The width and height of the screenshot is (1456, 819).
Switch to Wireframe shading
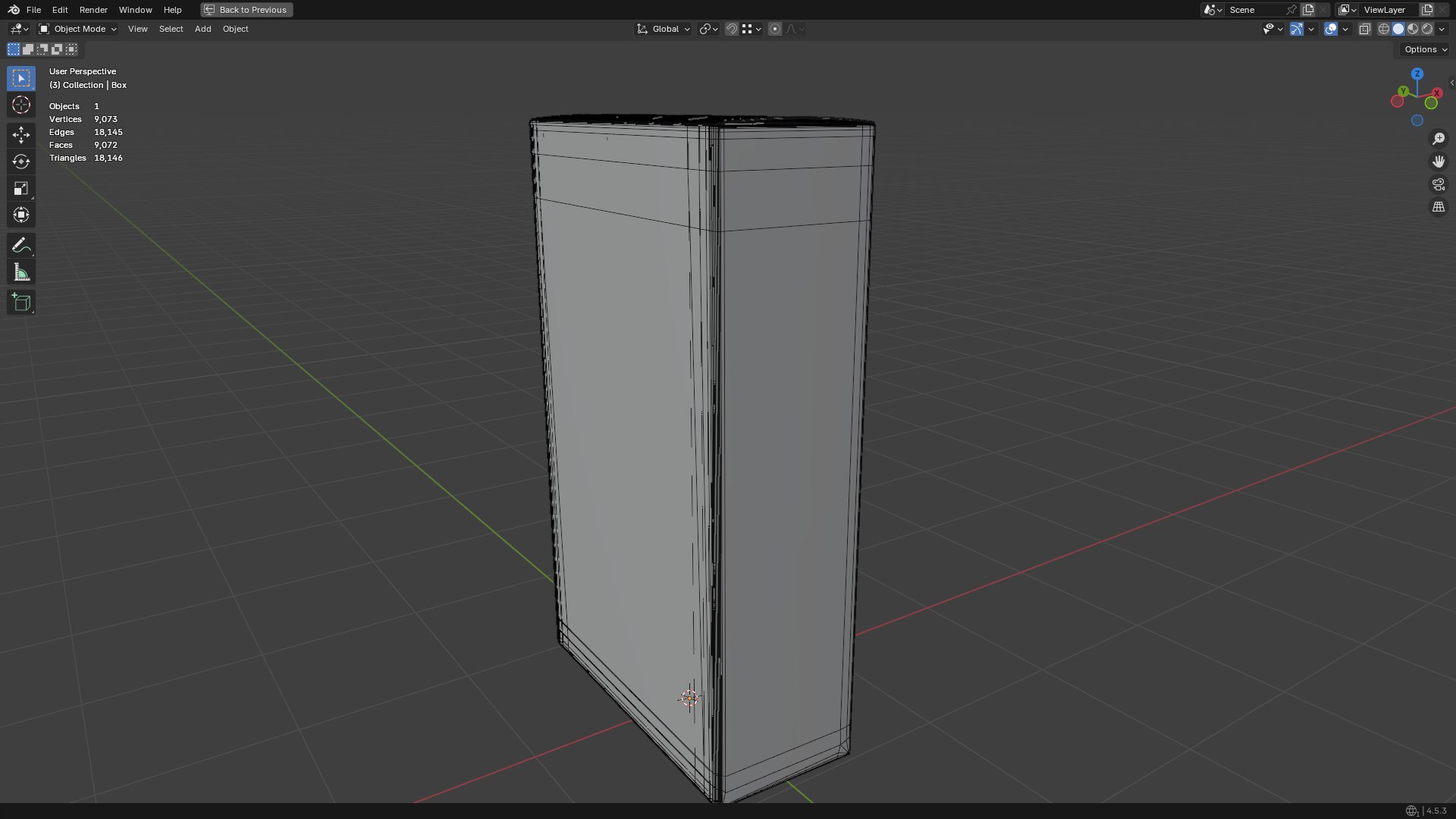pyautogui.click(x=1383, y=29)
